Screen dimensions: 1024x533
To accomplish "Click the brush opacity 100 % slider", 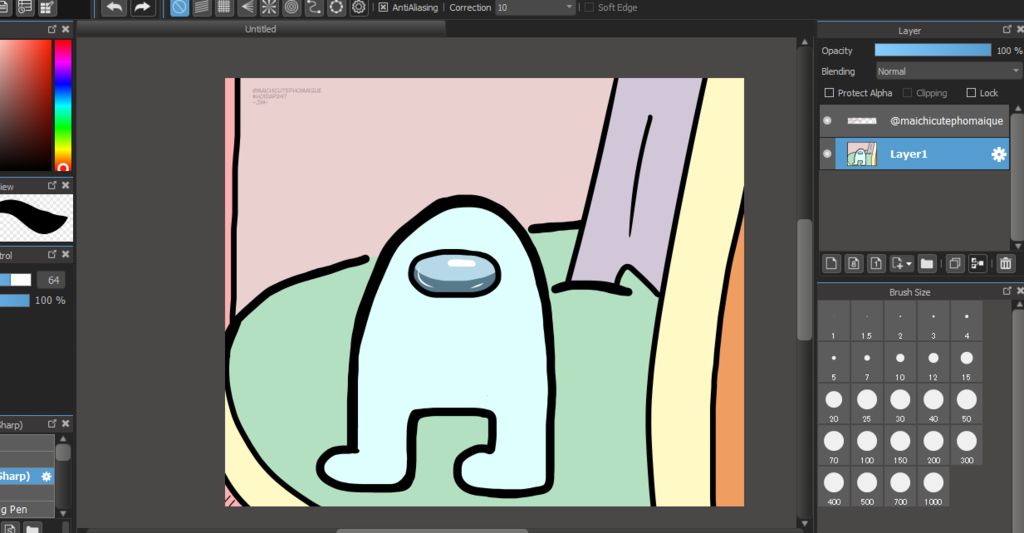I will pos(15,300).
